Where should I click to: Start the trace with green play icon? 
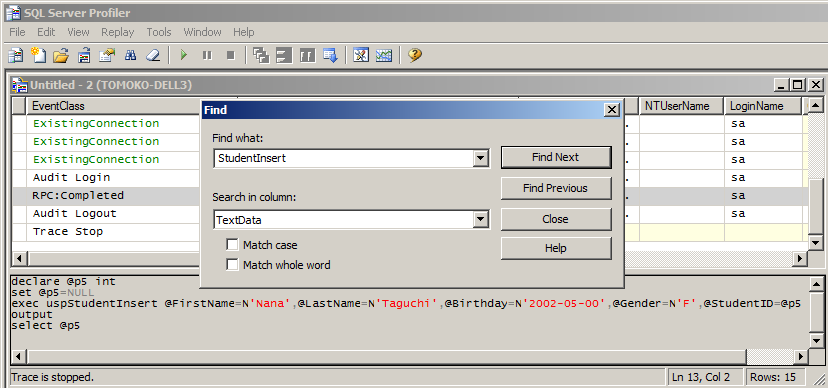pos(184,55)
